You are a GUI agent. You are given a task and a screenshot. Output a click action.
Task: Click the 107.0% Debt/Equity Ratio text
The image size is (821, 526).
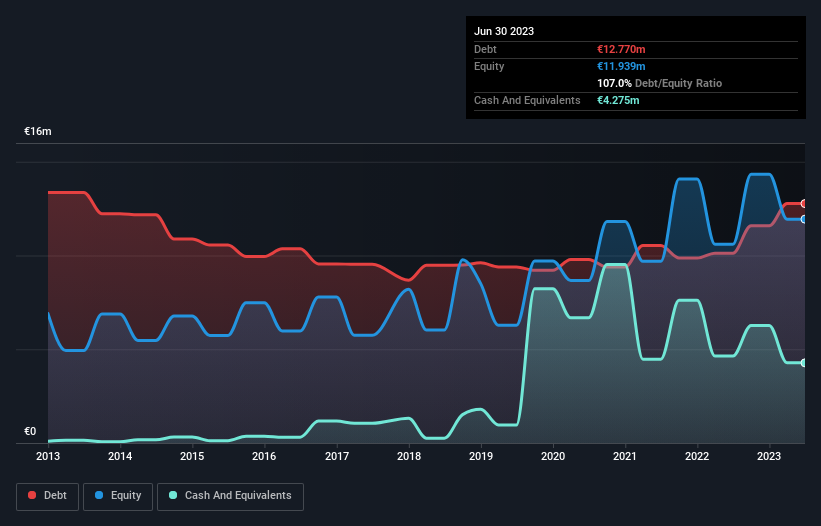pyautogui.click(x=659, y=83)
